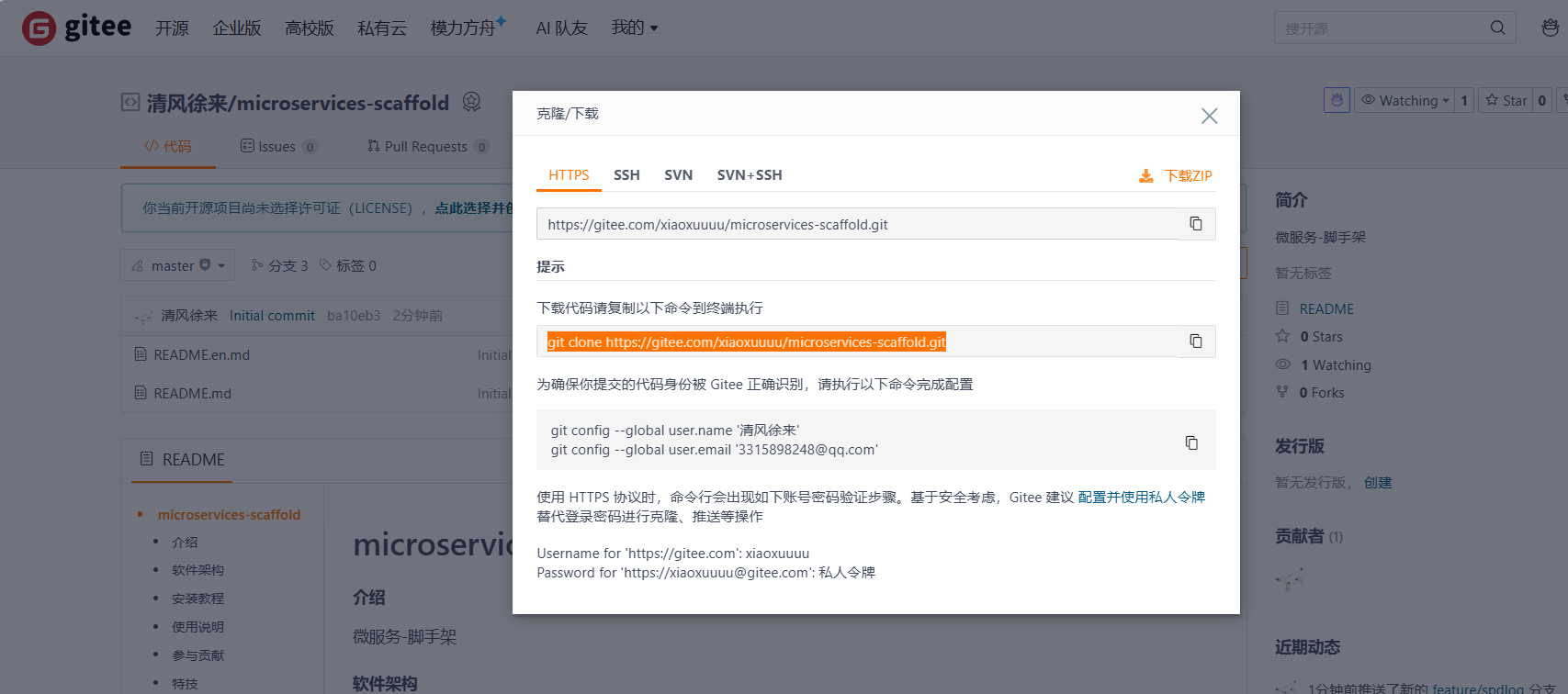
Task: Select the highlighted git clone command text
Action: (747, 342)
